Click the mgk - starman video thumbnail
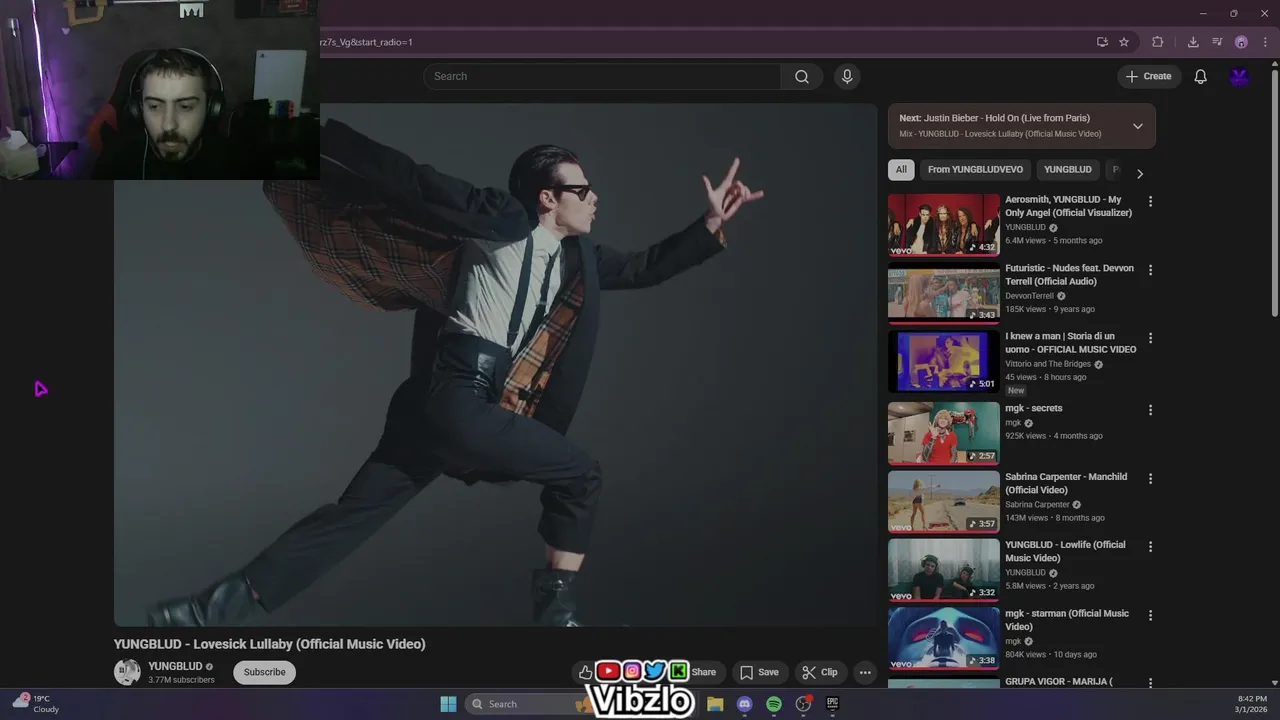 [944, 639]
